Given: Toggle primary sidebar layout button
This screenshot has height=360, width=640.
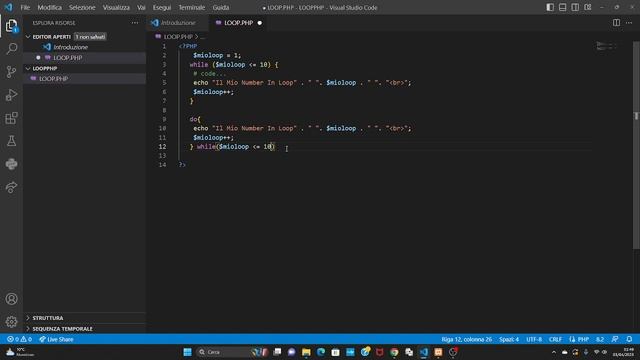Looking at the screenshot, I should pos(550,7).
